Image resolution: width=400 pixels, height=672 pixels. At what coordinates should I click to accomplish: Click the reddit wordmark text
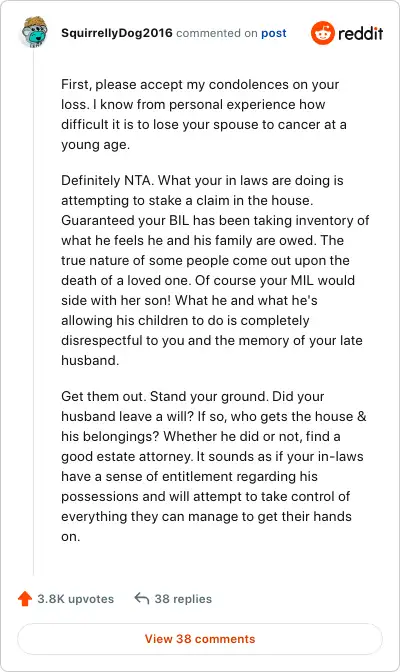click(x=360, y=33)
